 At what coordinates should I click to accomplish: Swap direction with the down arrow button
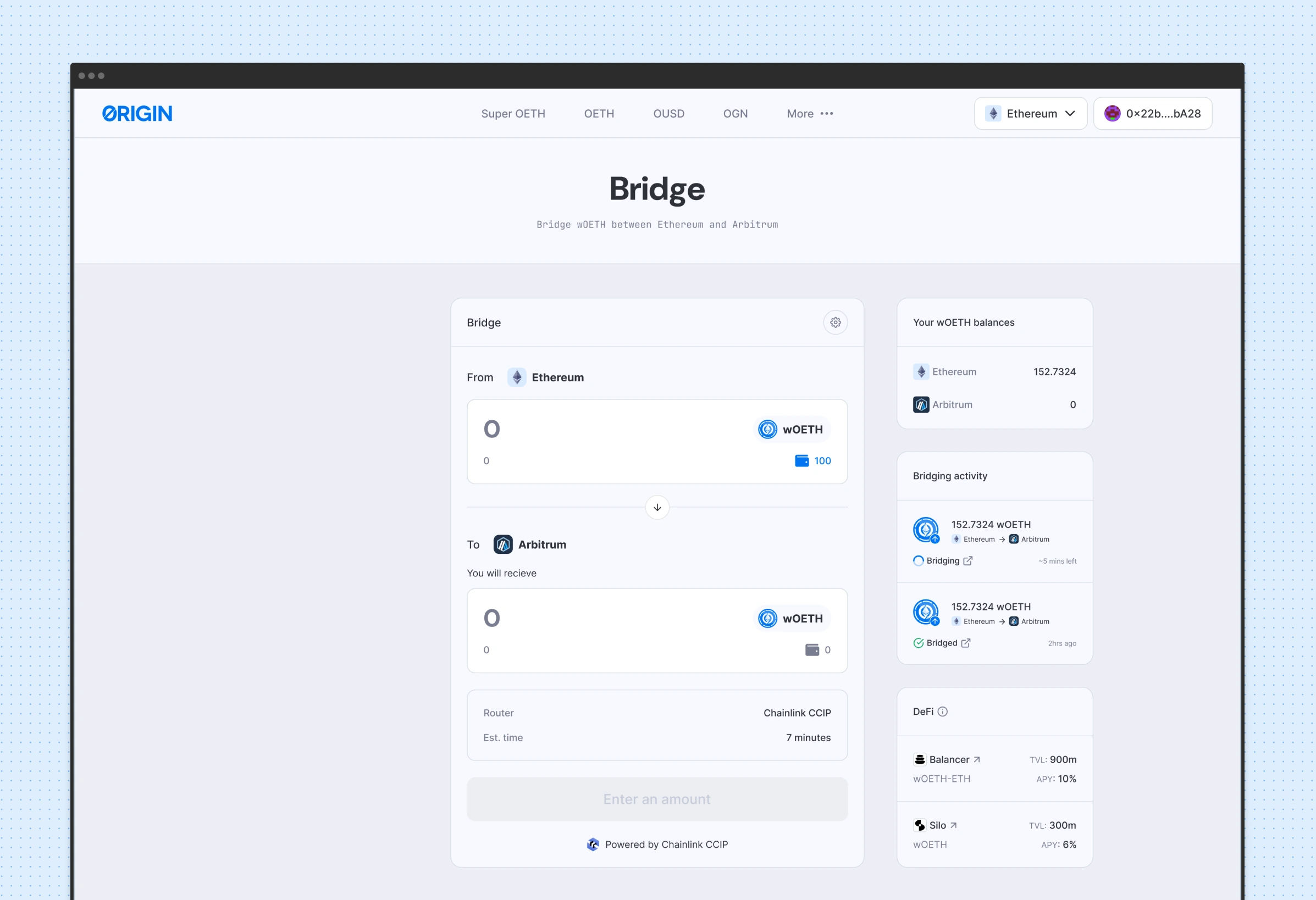(657, 508)
